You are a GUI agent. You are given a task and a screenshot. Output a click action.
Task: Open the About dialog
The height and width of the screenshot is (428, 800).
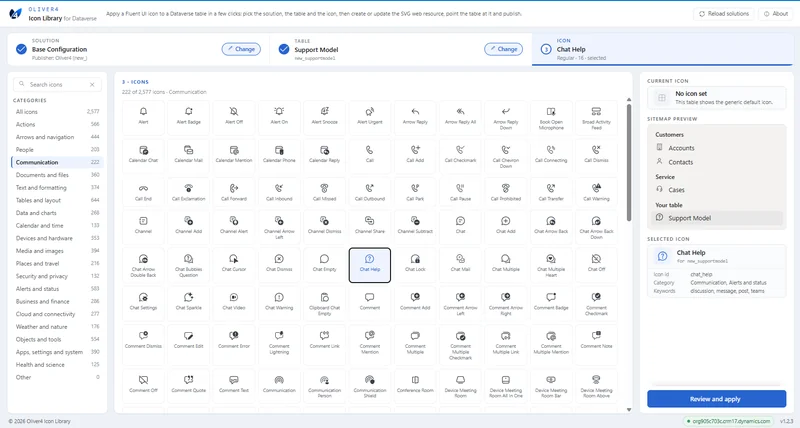[x=776, y=14]
